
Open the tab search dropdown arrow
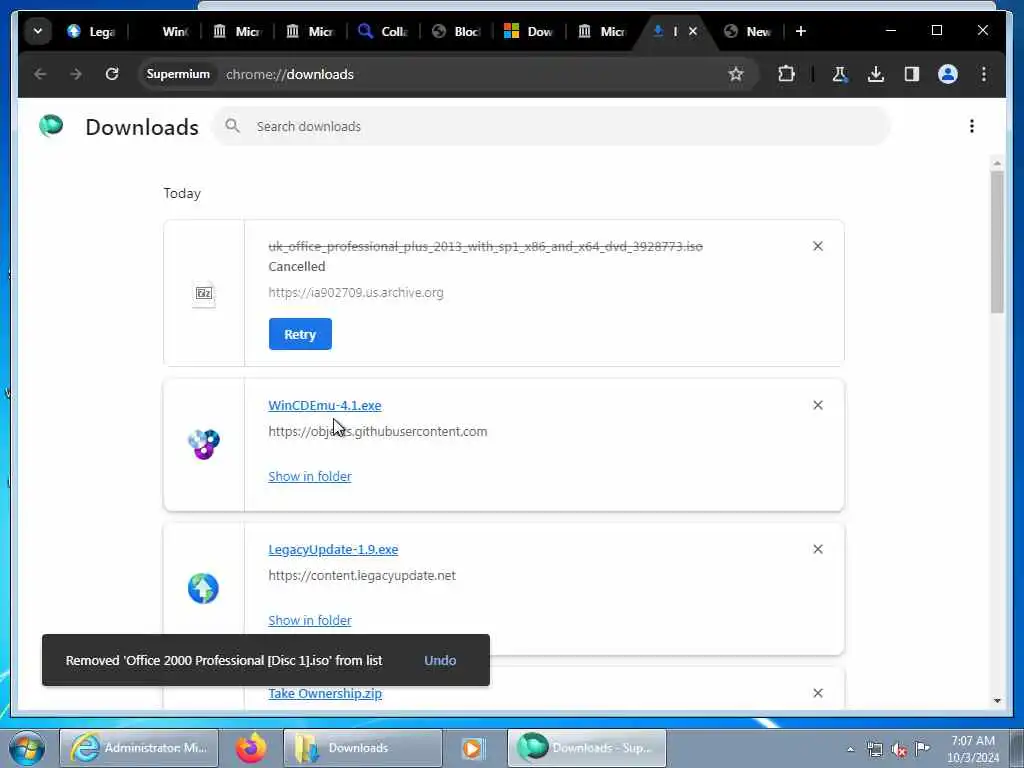point(38,31)
